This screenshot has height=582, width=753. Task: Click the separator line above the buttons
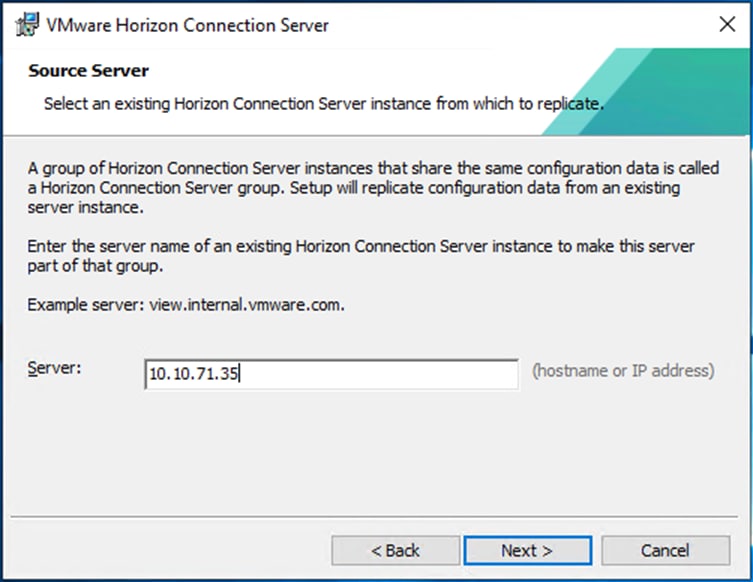tap(376, 518)
